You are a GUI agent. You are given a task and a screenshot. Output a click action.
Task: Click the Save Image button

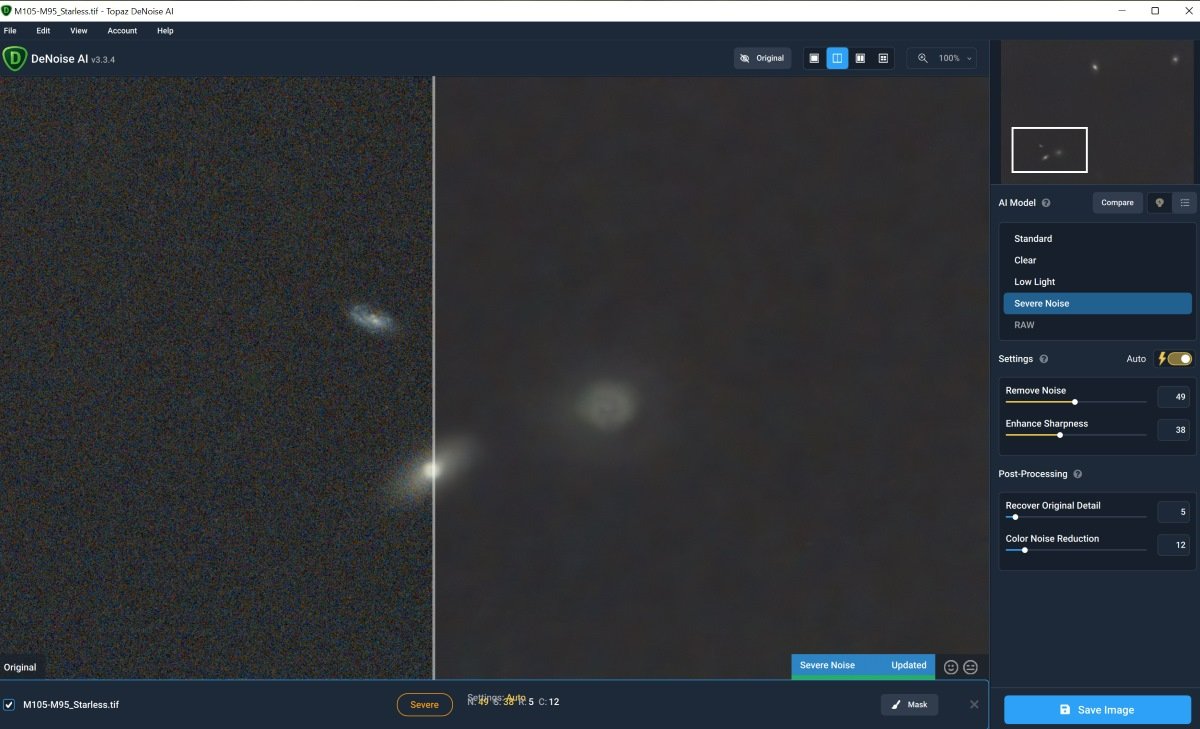click(1097, 709)
